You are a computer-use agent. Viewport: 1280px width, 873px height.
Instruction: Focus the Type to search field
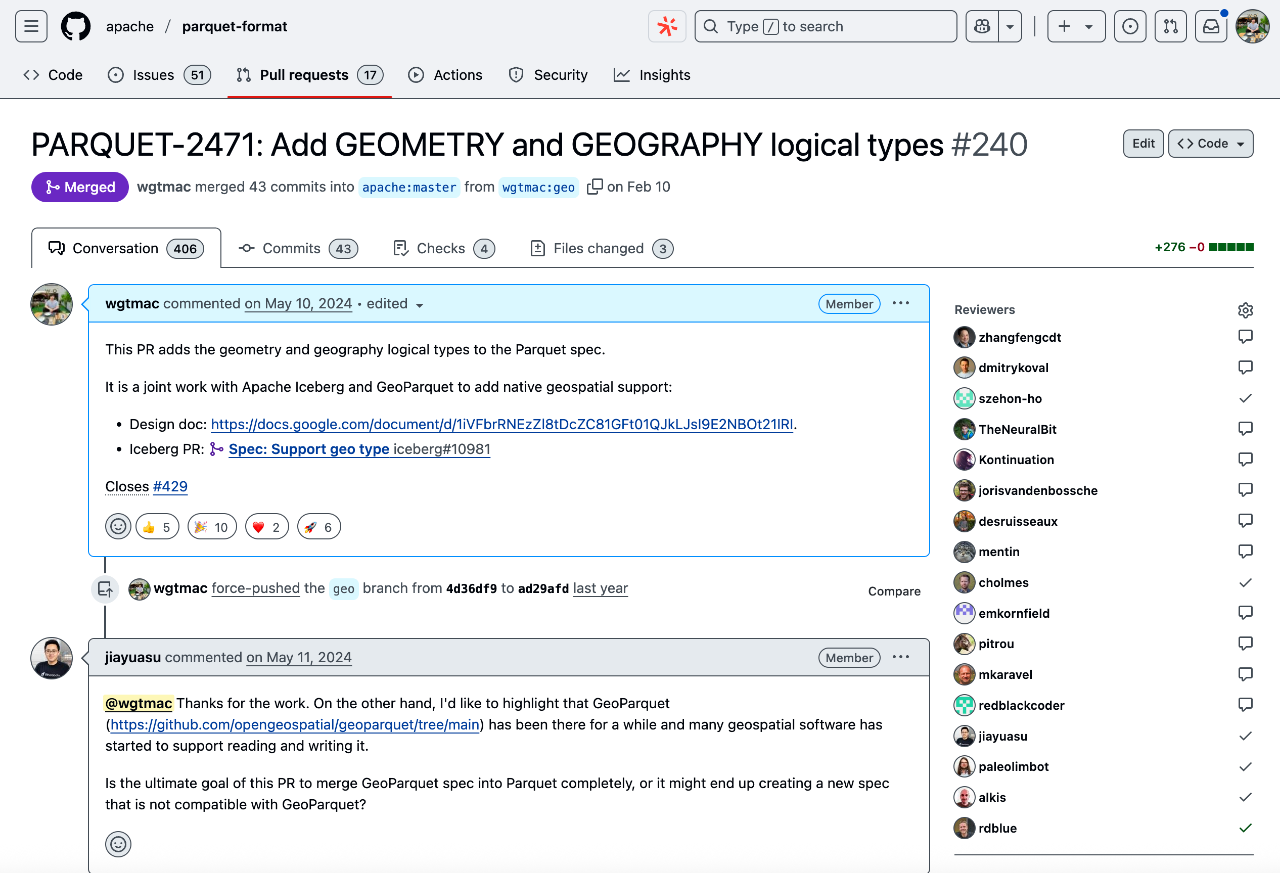tap(826, 27)
